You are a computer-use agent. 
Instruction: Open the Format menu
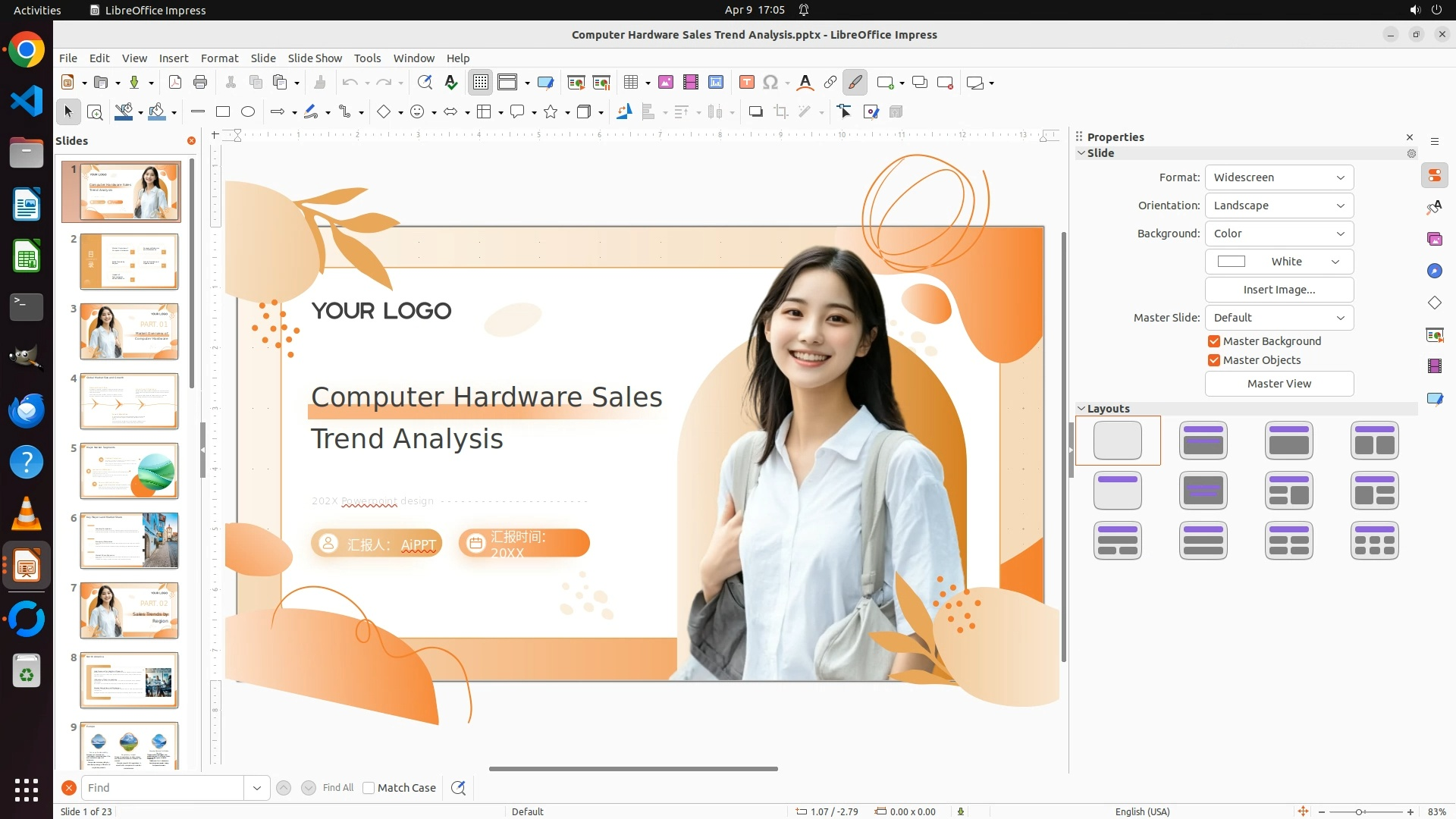click(x=219, y=58)
